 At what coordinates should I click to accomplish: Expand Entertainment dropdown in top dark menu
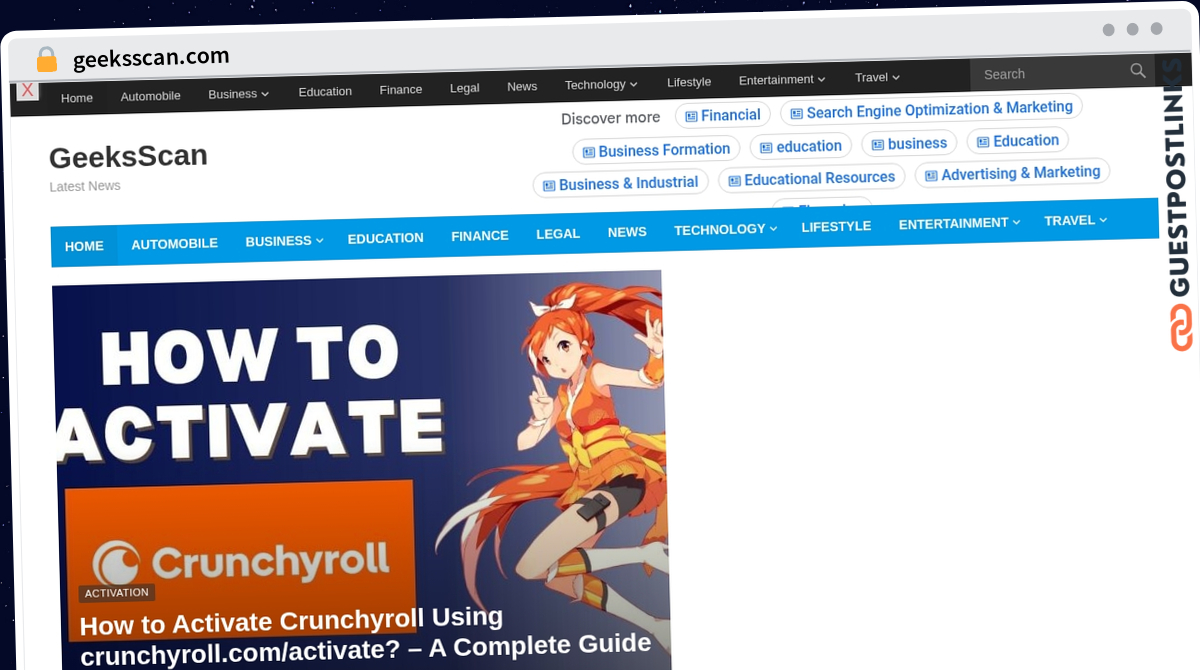pos(821,80)
